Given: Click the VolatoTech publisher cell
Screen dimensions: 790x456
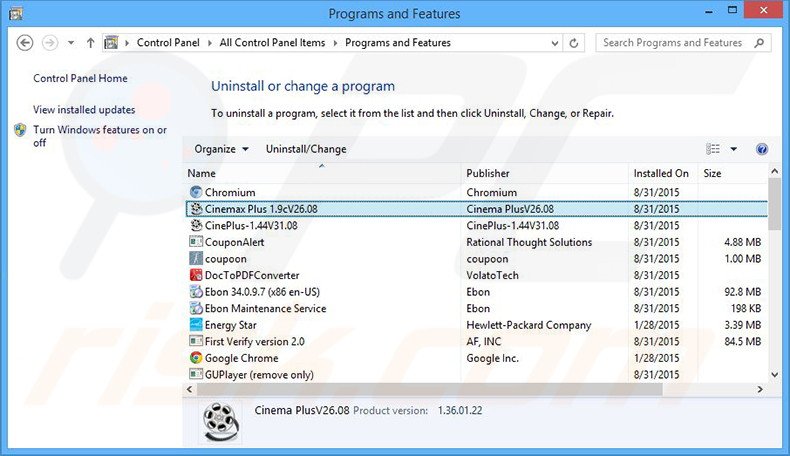Looking at the screenshot, I should (x=492, y=275).
